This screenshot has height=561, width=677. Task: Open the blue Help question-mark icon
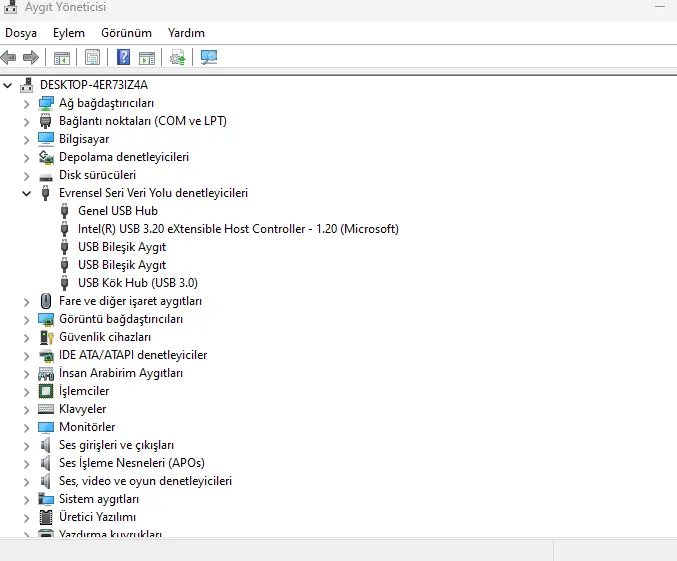123,57
